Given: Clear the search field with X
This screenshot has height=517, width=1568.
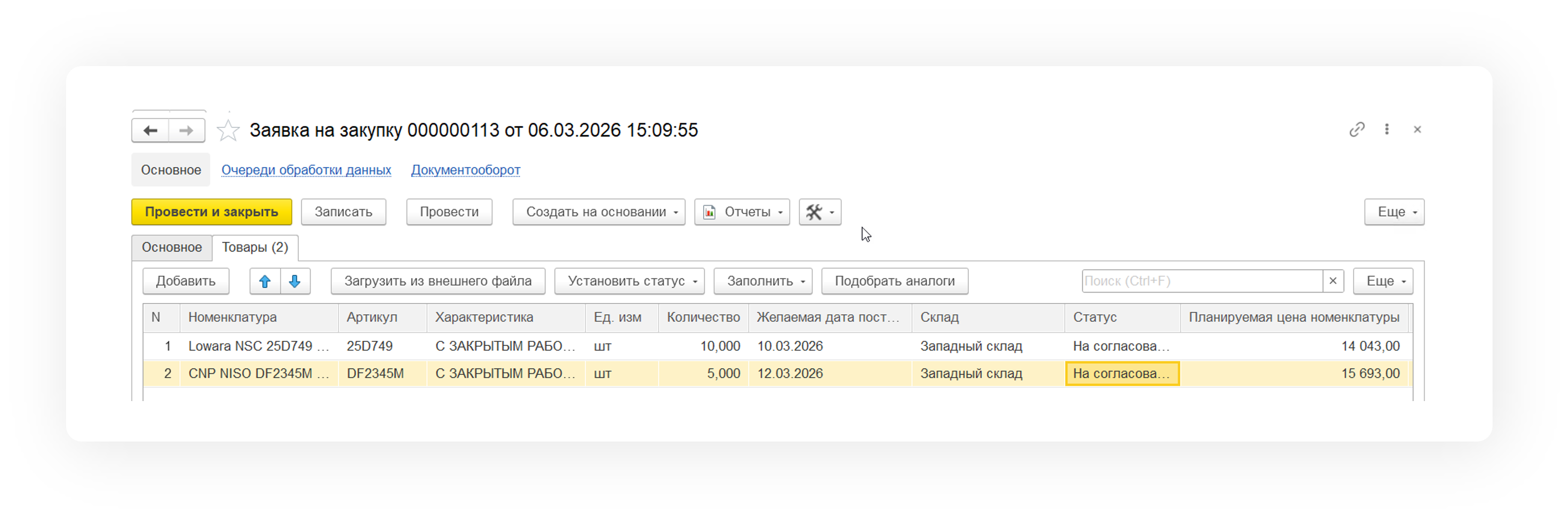Looking at the screenshot, I should pos(1333,281).
